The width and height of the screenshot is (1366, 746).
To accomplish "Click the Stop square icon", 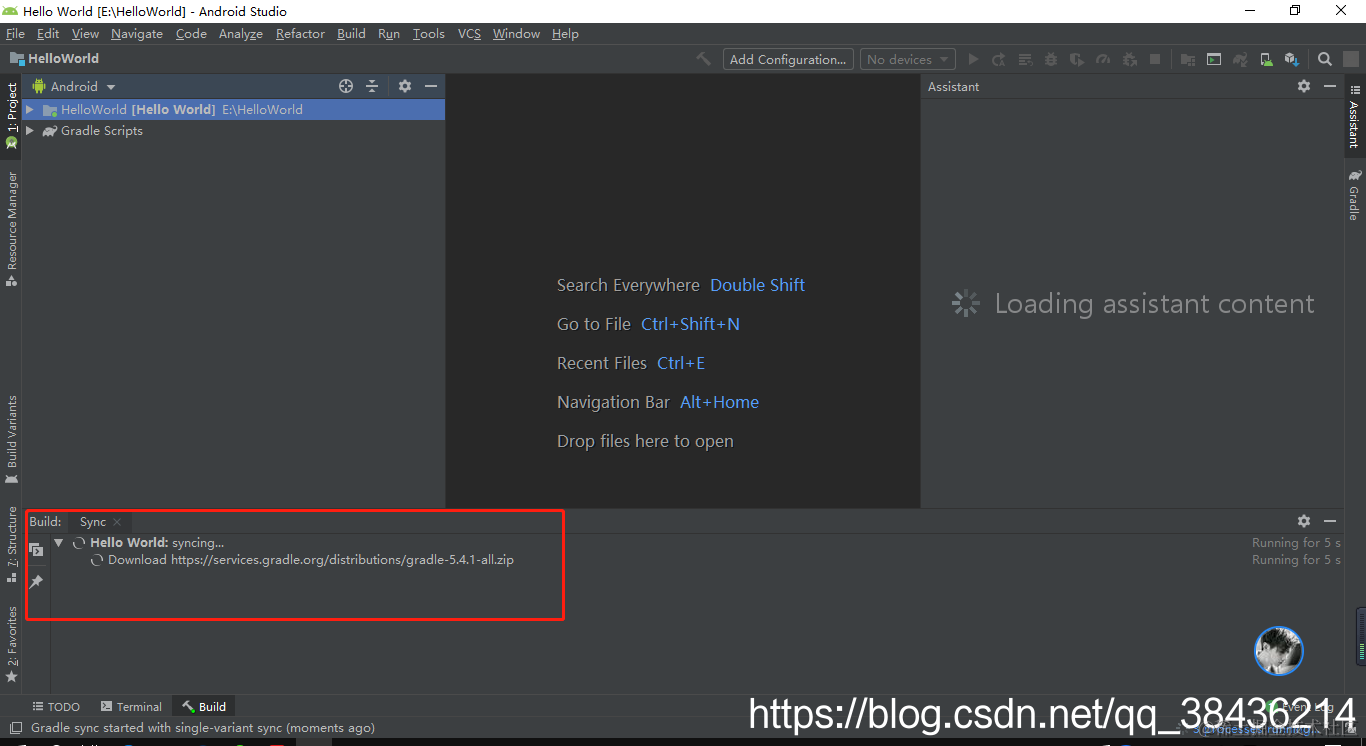I will click(x=1155, y=59).
